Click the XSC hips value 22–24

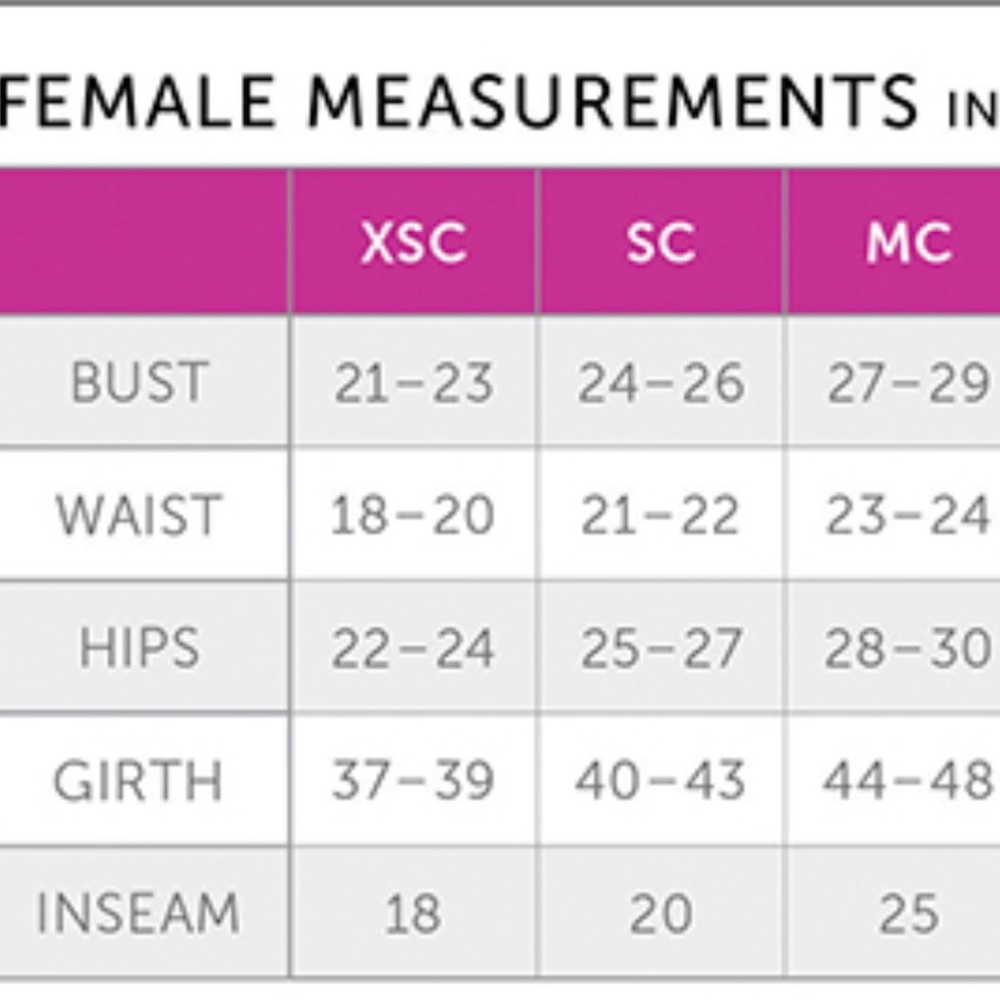coord(413,649)
